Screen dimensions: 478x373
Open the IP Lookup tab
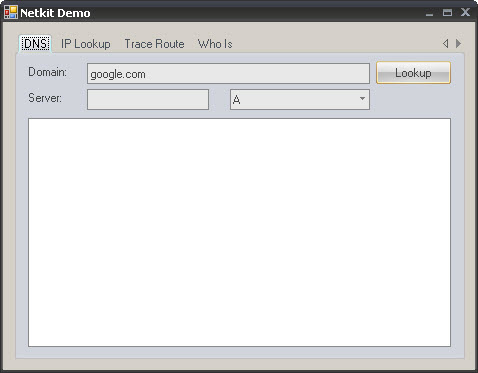tap(85, 44)
